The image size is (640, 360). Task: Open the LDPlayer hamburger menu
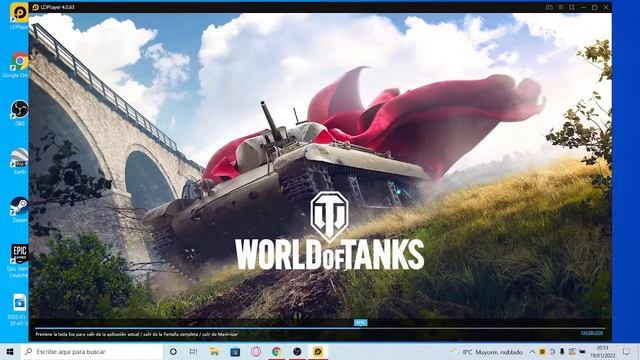pos(561,7)
